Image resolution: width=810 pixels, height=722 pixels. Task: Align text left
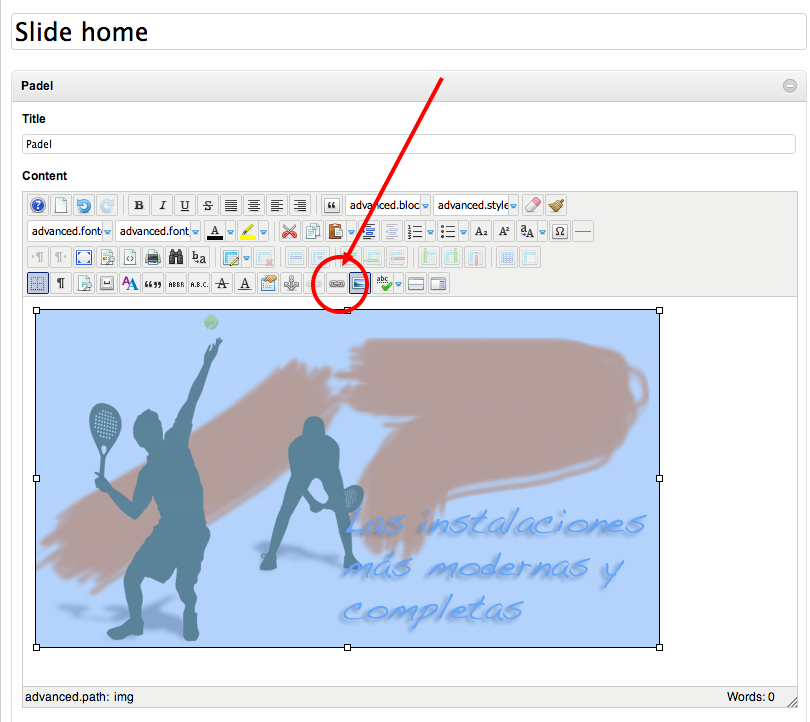pyautogui.click(x=276, y=206)
